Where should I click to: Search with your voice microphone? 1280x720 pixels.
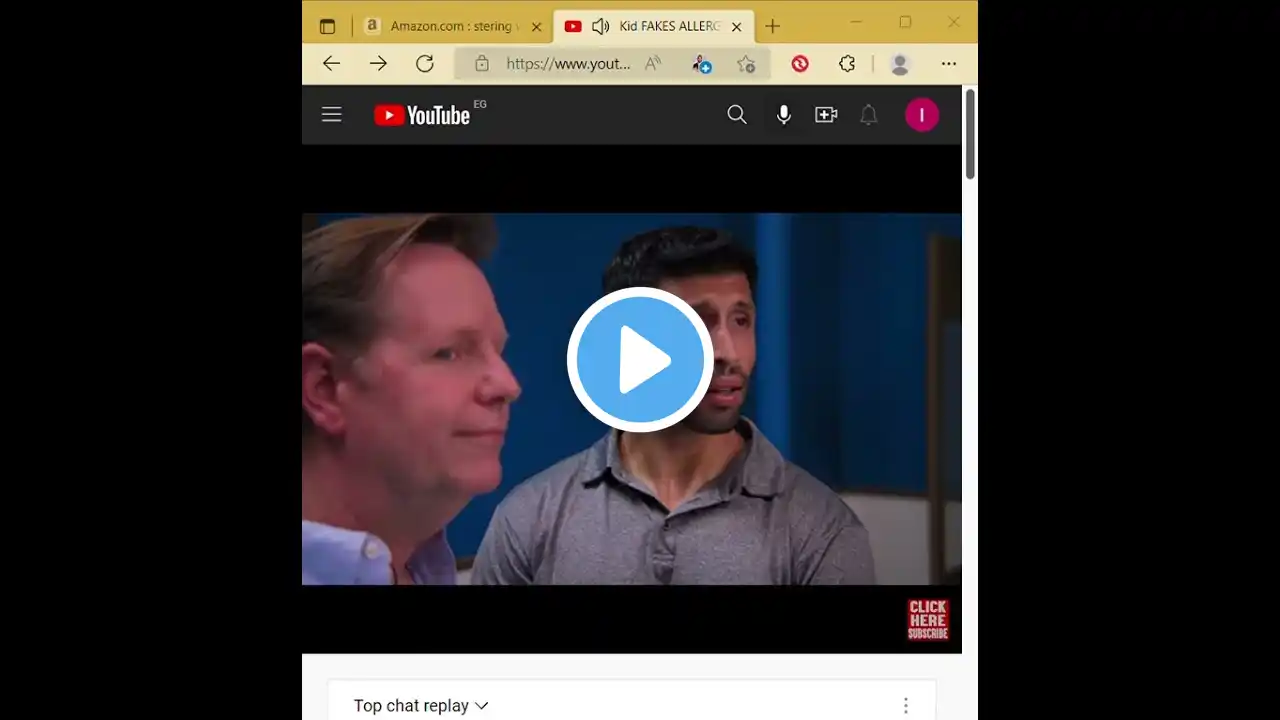(784, 115)
